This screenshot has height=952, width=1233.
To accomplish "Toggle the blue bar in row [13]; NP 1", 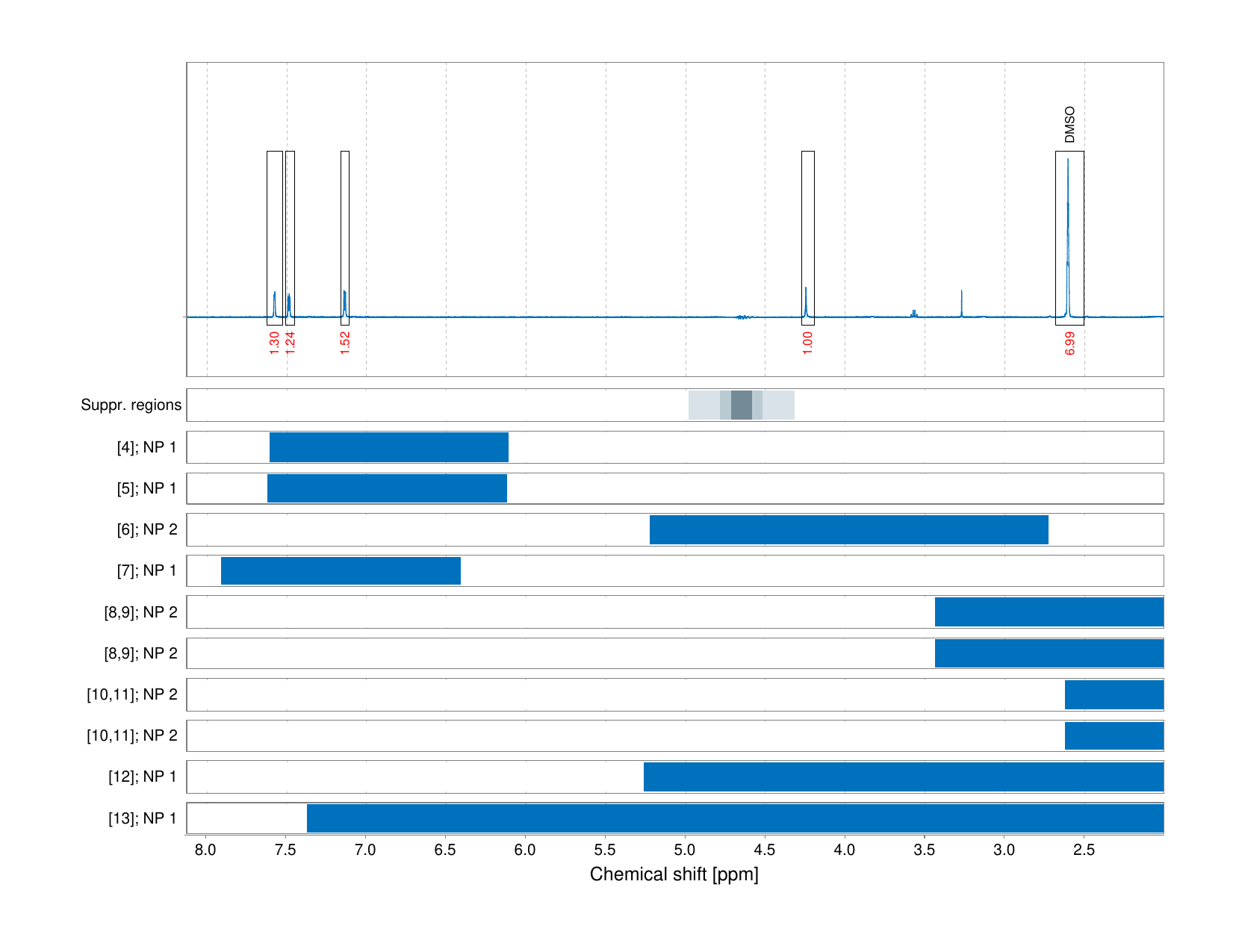I will (x=736, y=817).
